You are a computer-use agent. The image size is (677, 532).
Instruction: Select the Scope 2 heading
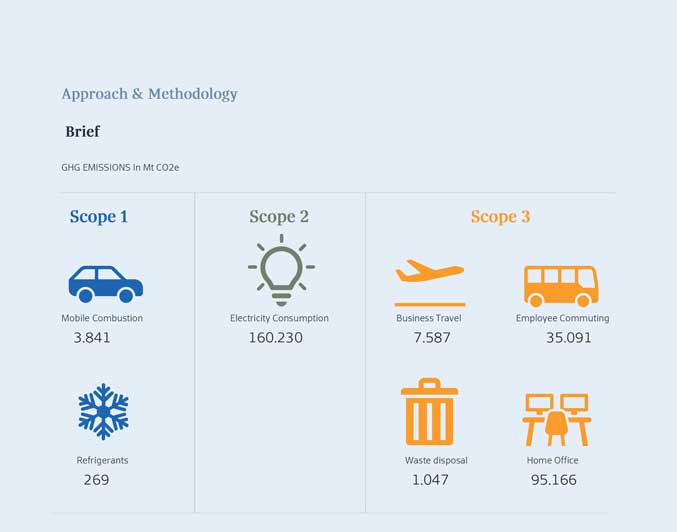point(279,217)
